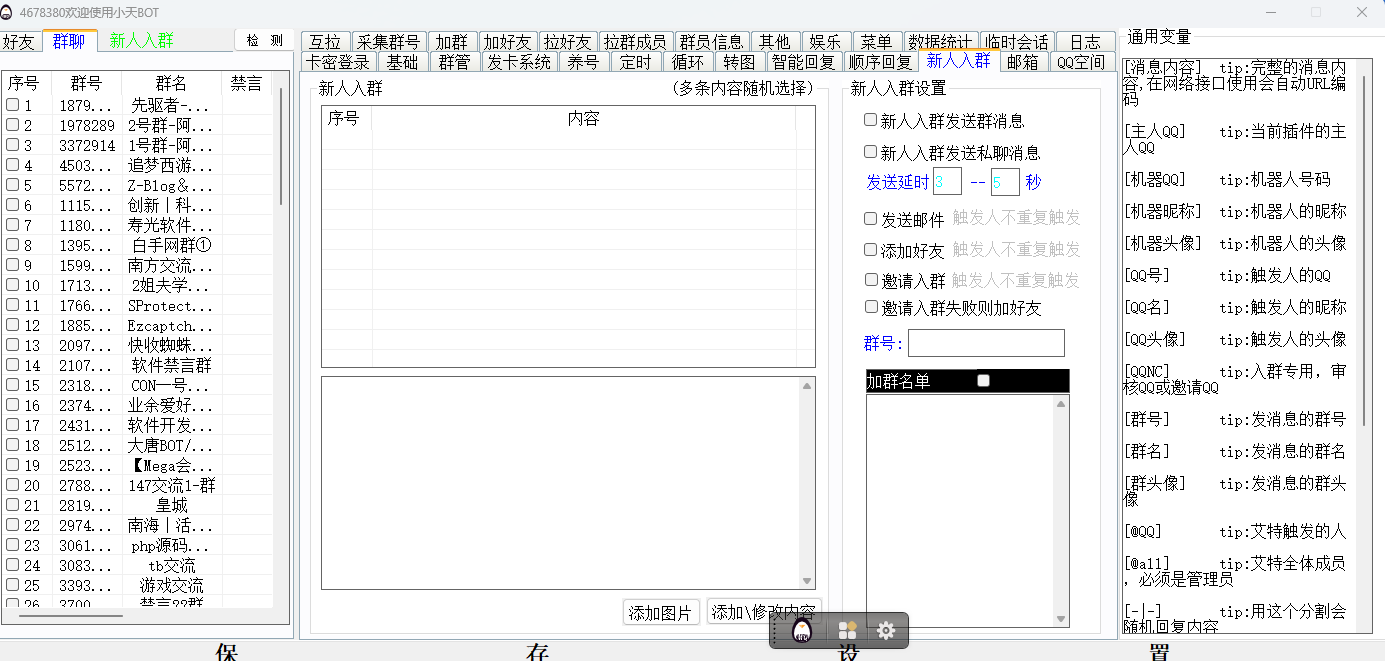Tick the checkbox for group 白手网群①

click(13, 245)
